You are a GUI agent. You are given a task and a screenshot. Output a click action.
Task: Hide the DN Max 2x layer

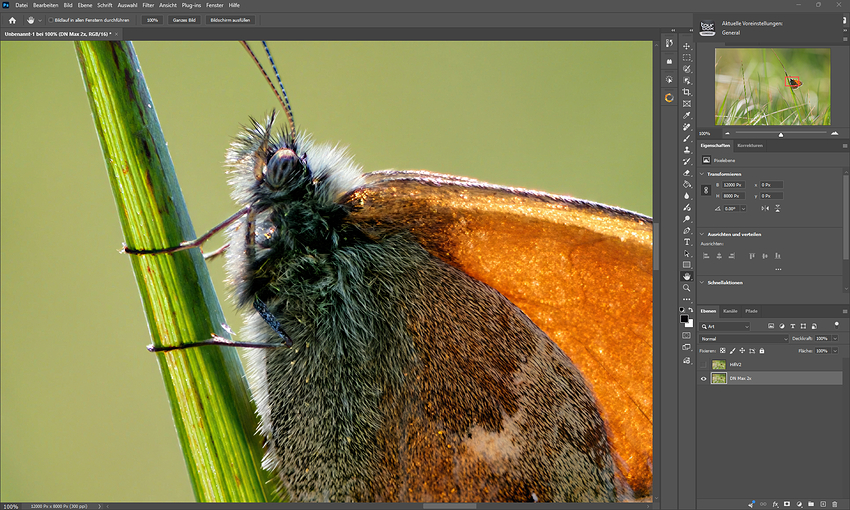tap(704, 378)
